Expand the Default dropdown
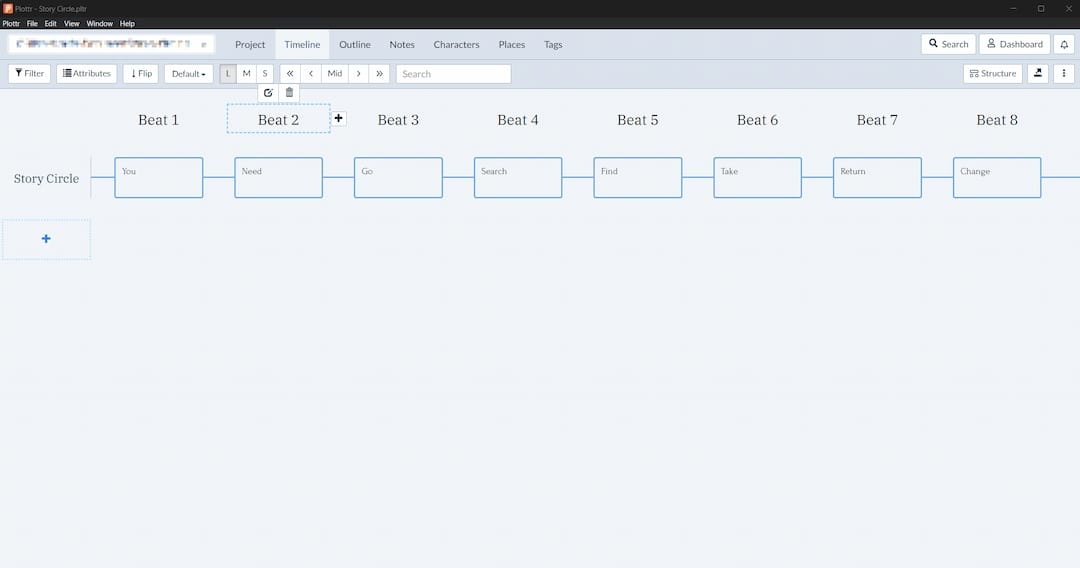Image resolution: width=1080 pixels, height=568 pixels. coord(188,74)
